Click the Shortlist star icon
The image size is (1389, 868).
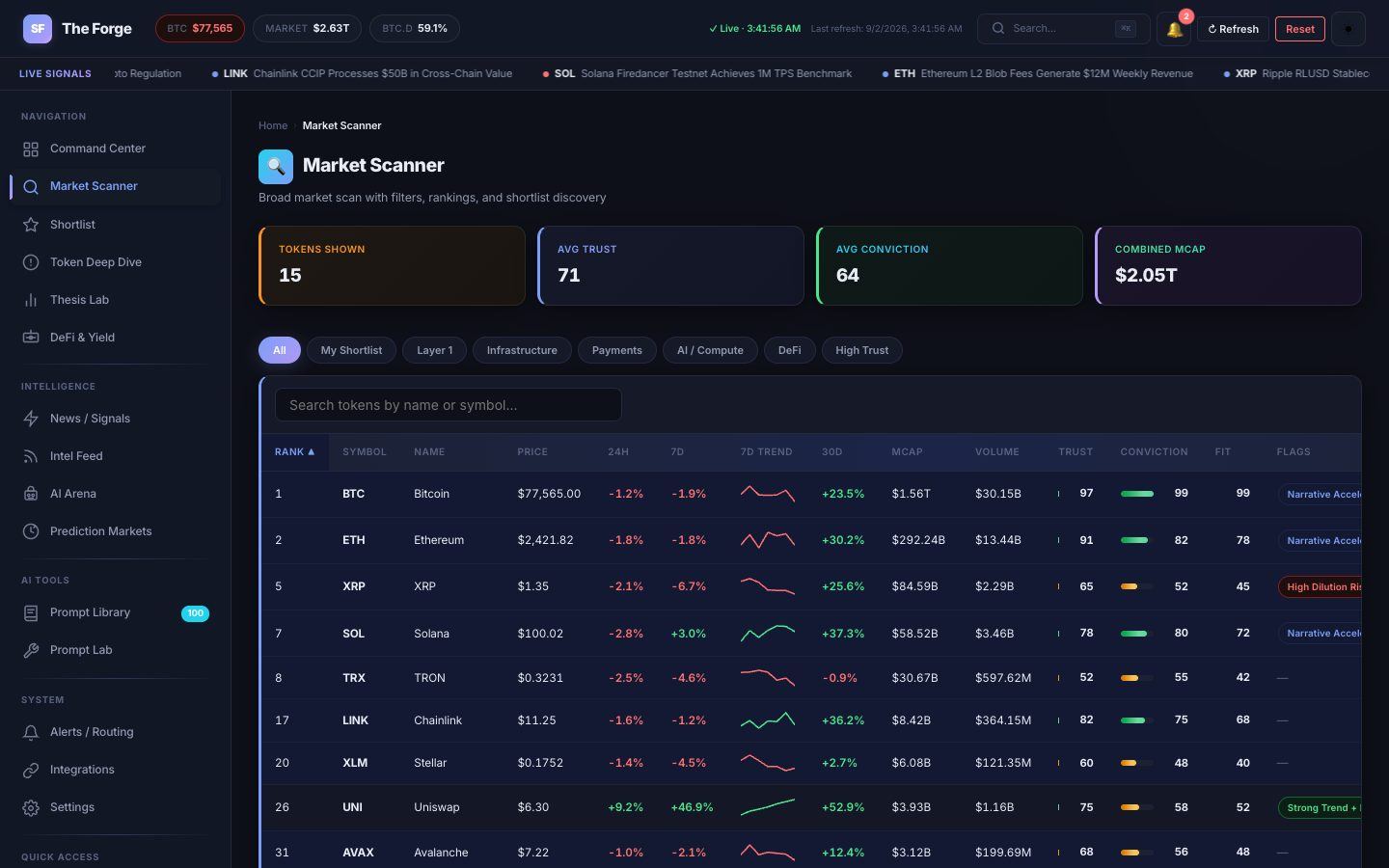(x=31, y=225)
